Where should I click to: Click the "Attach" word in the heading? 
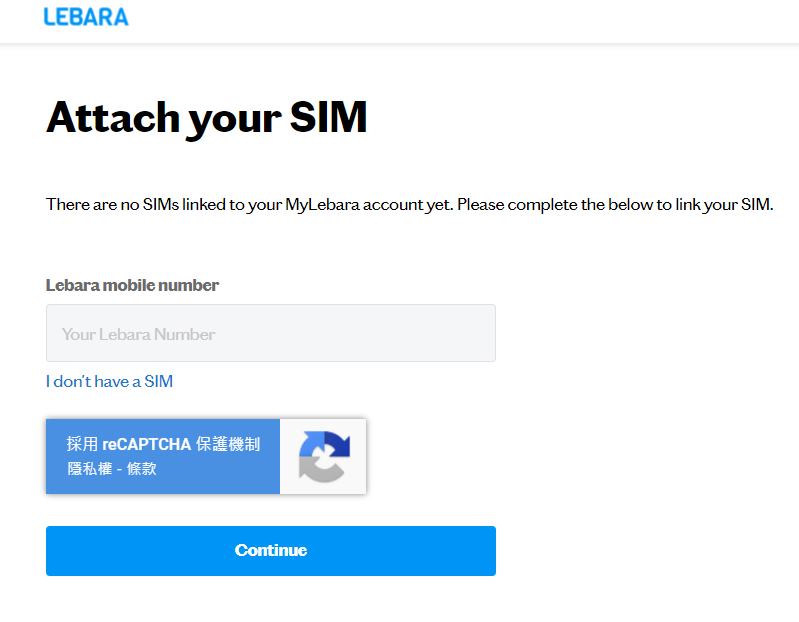113,117
